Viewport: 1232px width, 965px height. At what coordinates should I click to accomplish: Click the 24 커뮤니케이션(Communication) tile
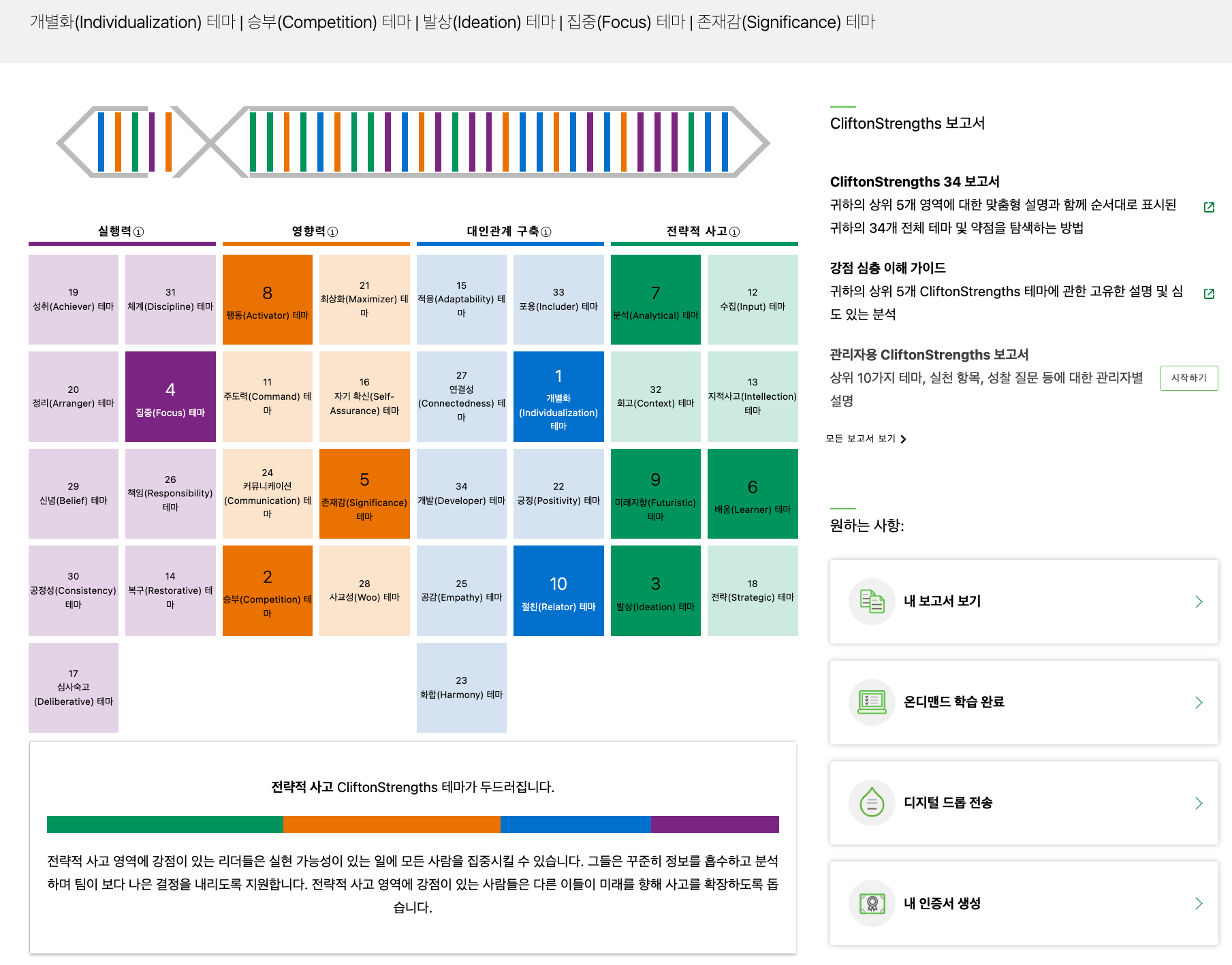click(x=268, y=494)
